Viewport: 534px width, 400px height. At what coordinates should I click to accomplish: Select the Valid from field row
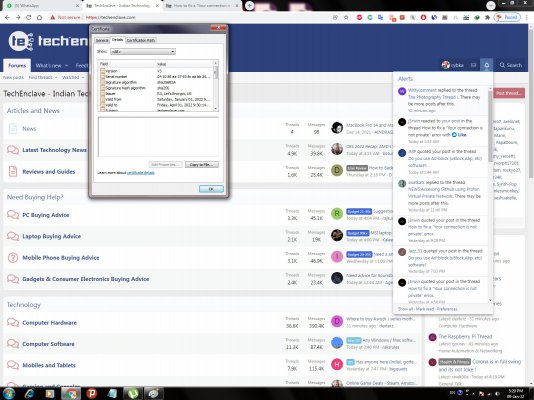pyautogui.click(x=157, y=99)
